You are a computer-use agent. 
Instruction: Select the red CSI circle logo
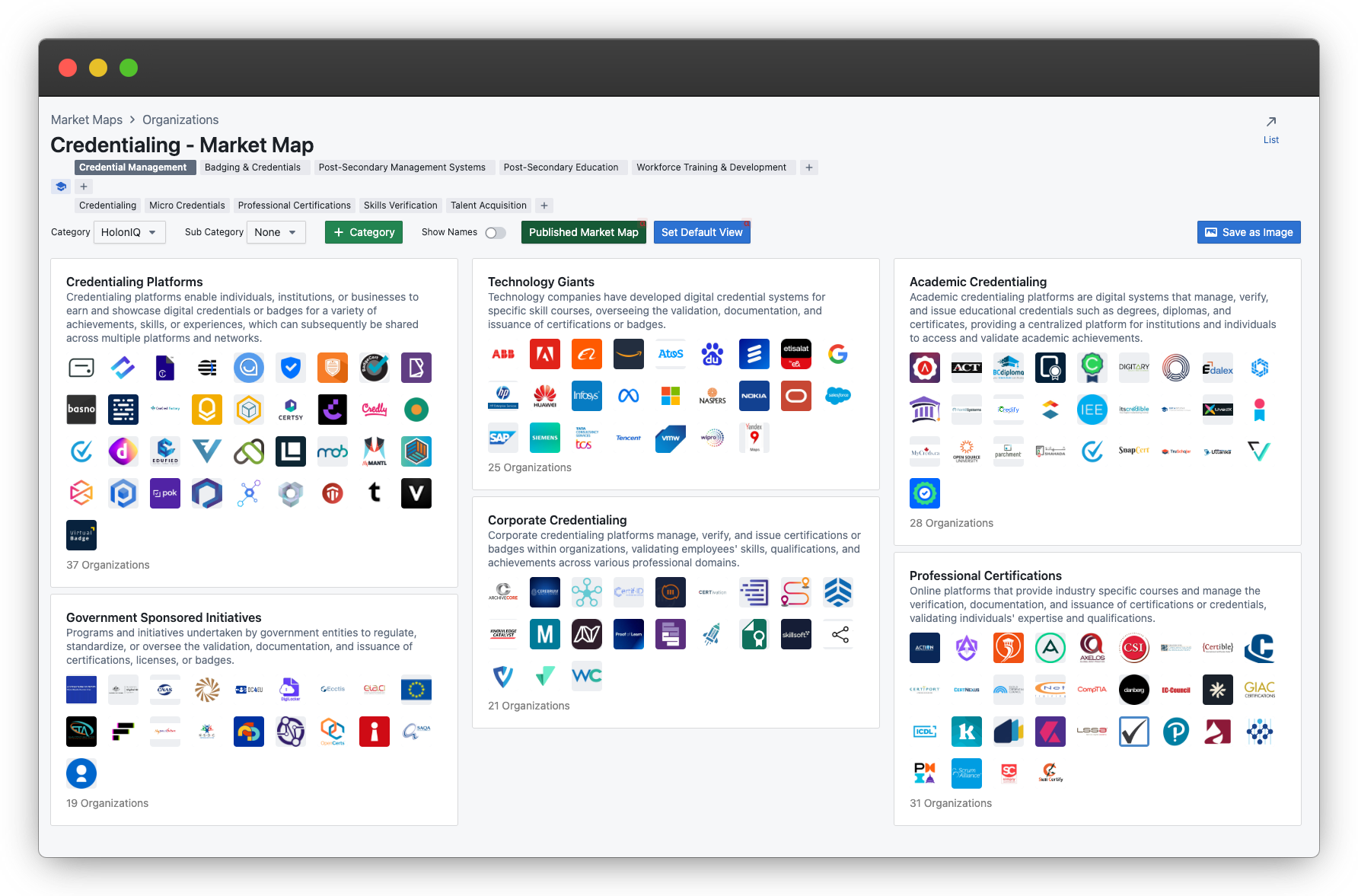(1134, 648)
